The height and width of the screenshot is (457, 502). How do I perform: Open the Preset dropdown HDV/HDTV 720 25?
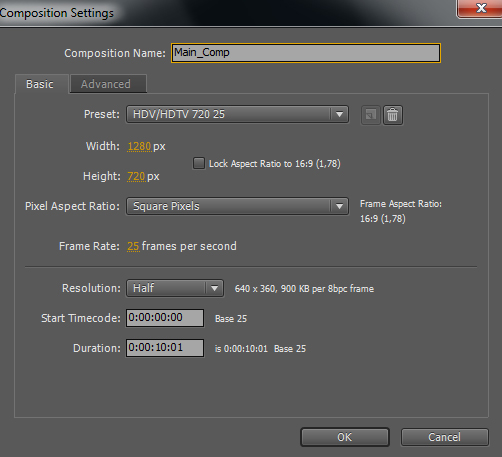click(237, 114)
